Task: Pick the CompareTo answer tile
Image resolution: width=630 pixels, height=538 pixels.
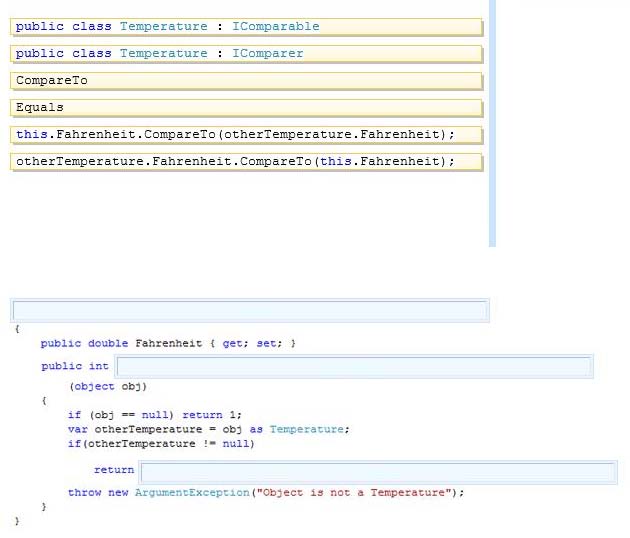Action: (x=246, y=81)
